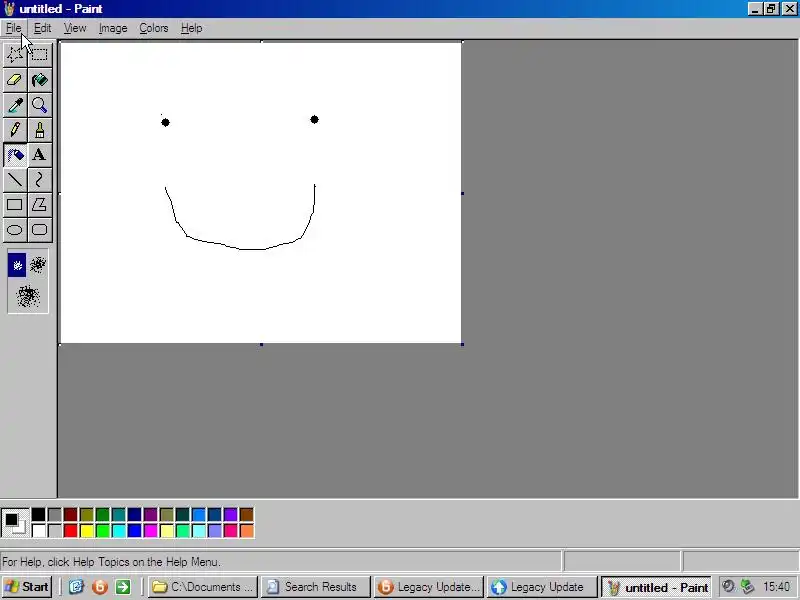Screen dimensions: 800x600
Task: Switch to the C:\Documents taskbar window
Action: [203, 587]
